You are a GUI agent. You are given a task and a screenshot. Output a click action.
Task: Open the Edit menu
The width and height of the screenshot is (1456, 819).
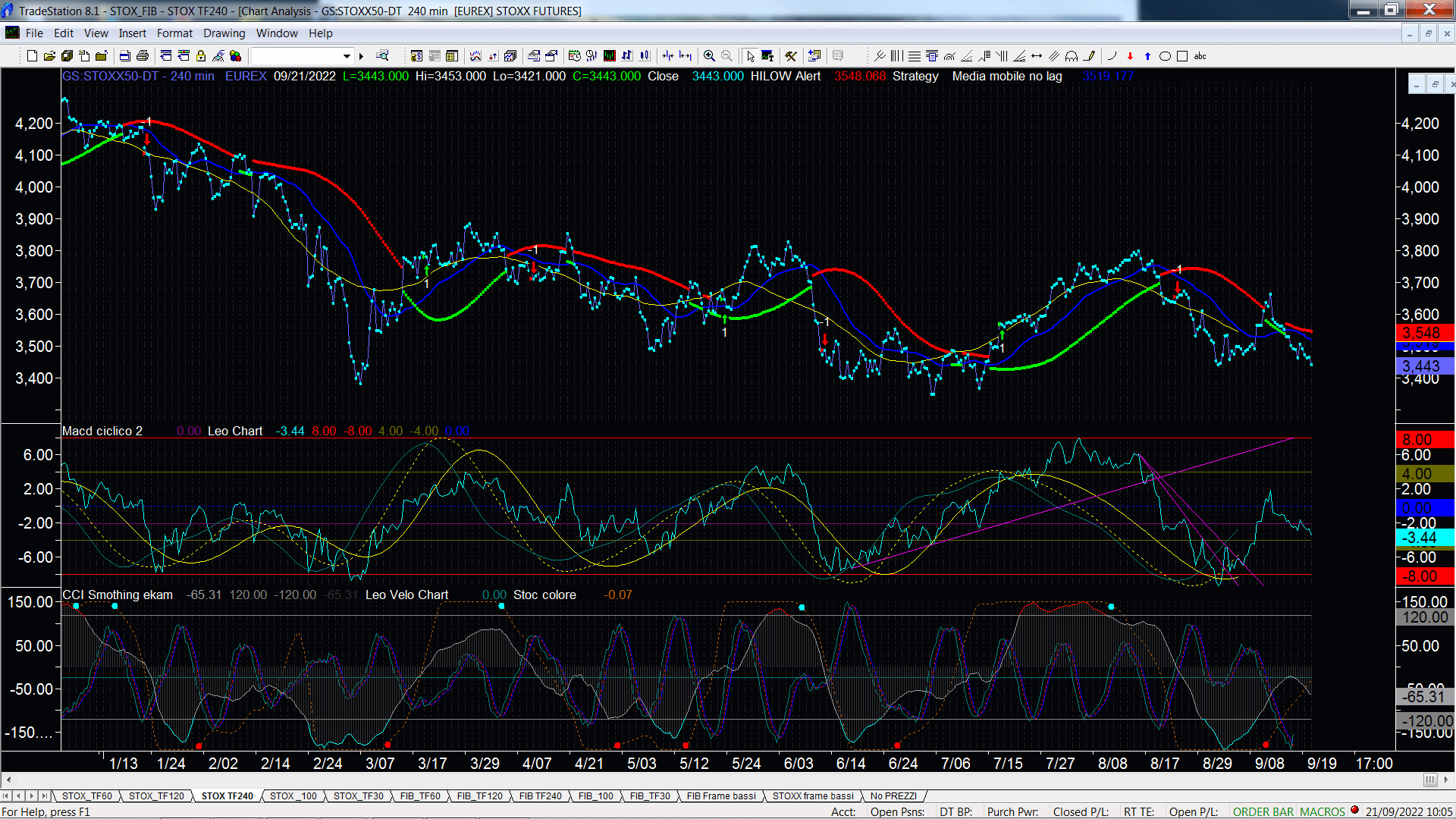coord(64,33)
